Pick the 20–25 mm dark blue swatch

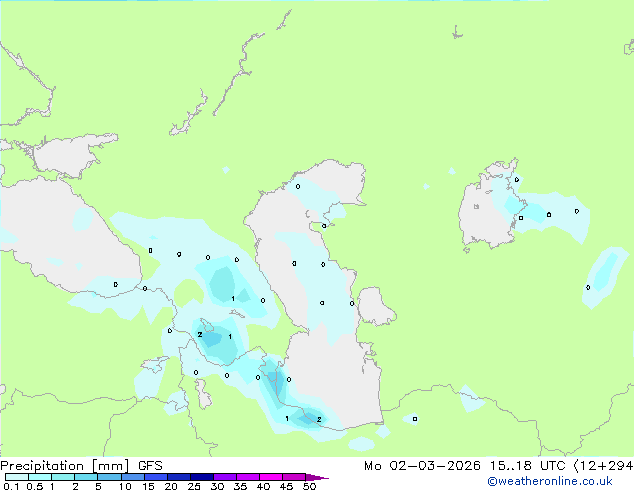tap(178, 477)
